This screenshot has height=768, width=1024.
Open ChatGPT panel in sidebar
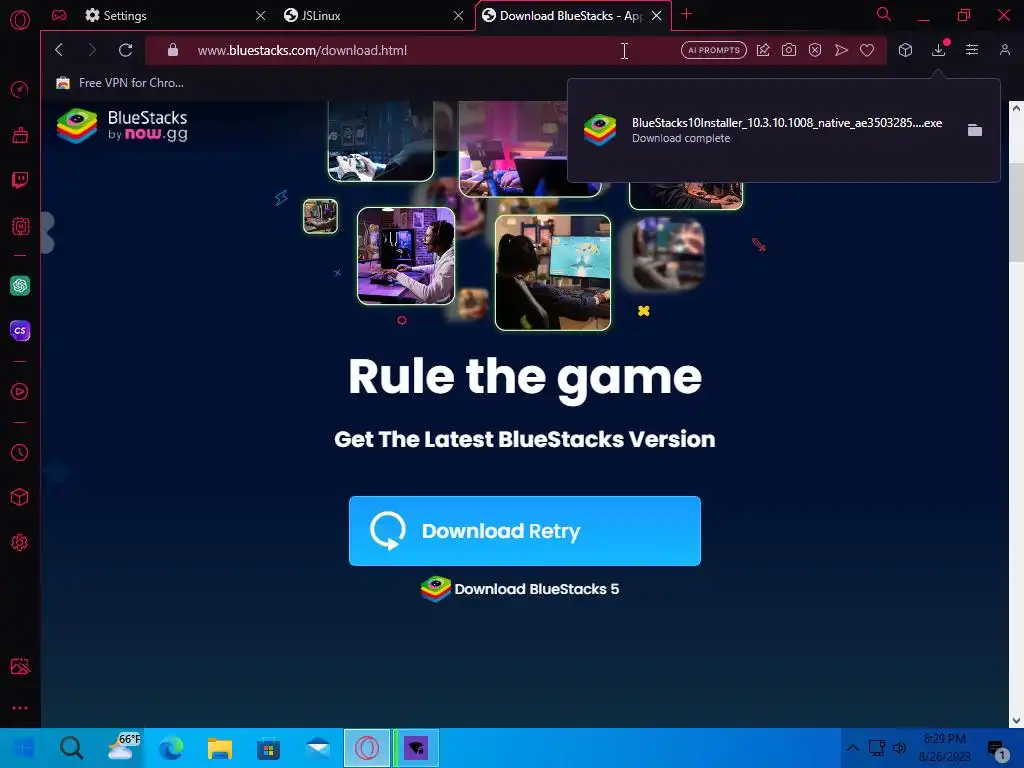20,285
